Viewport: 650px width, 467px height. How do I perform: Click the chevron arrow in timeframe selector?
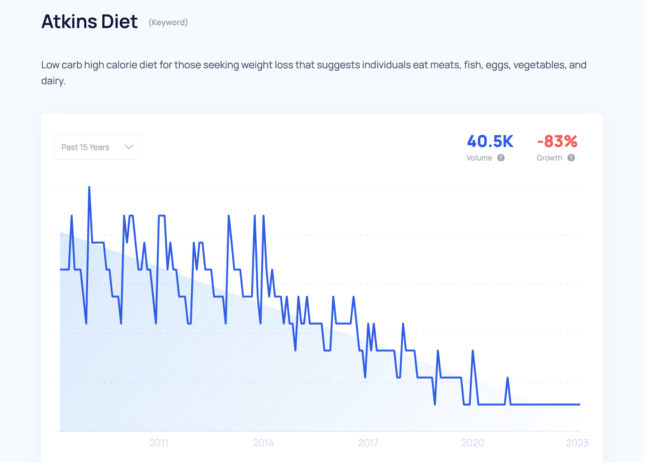point(129,147)
